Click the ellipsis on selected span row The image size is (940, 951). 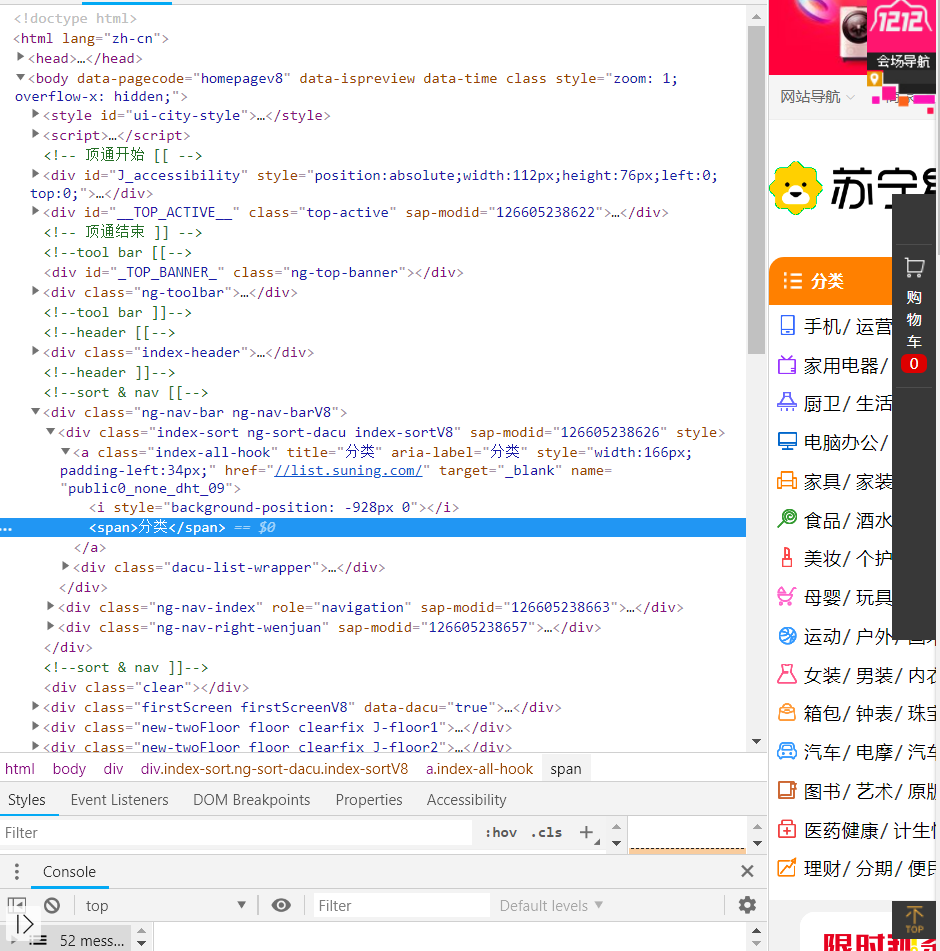(7, 529)
